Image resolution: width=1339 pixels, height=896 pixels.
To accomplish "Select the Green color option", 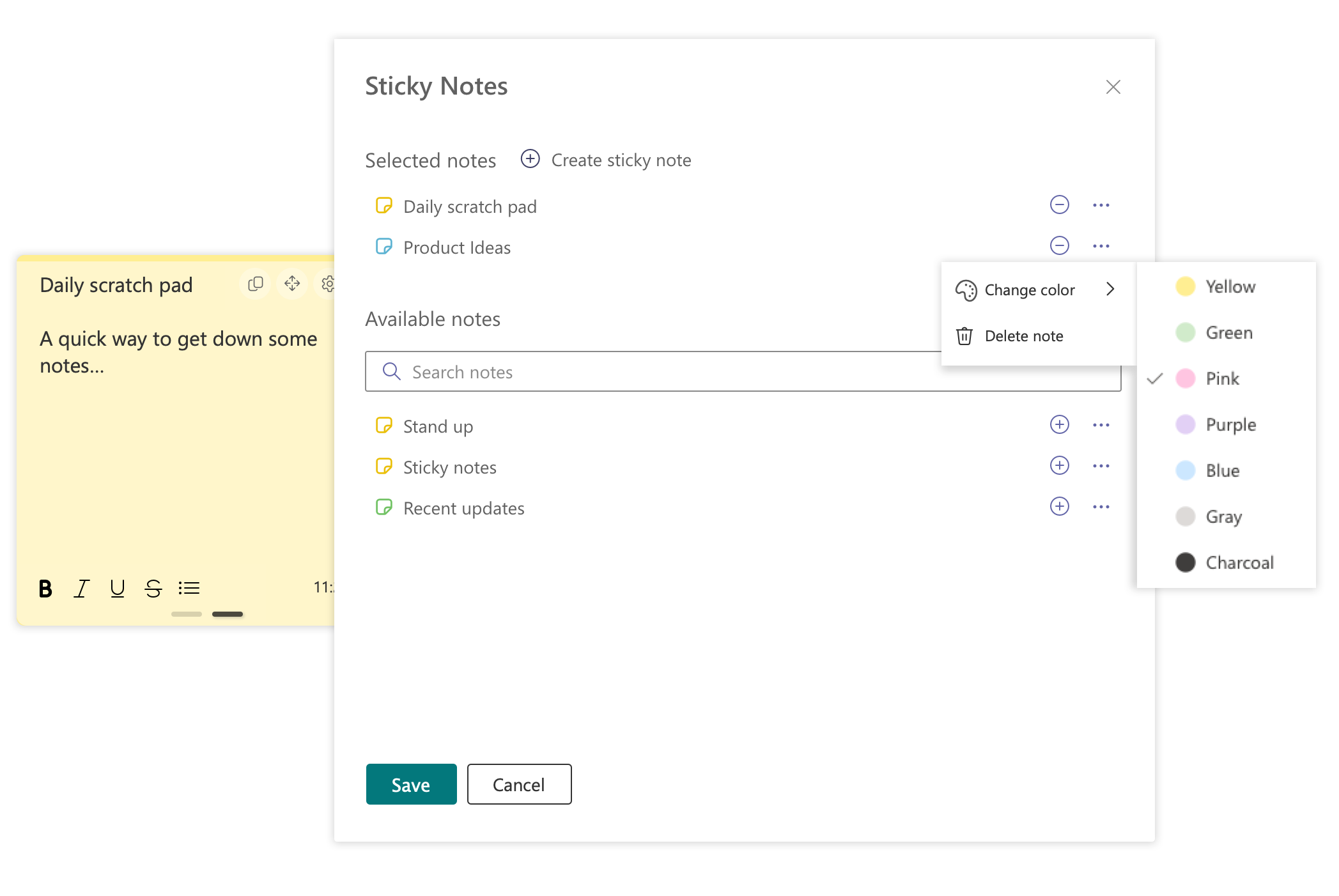I will click(1226, 332).
